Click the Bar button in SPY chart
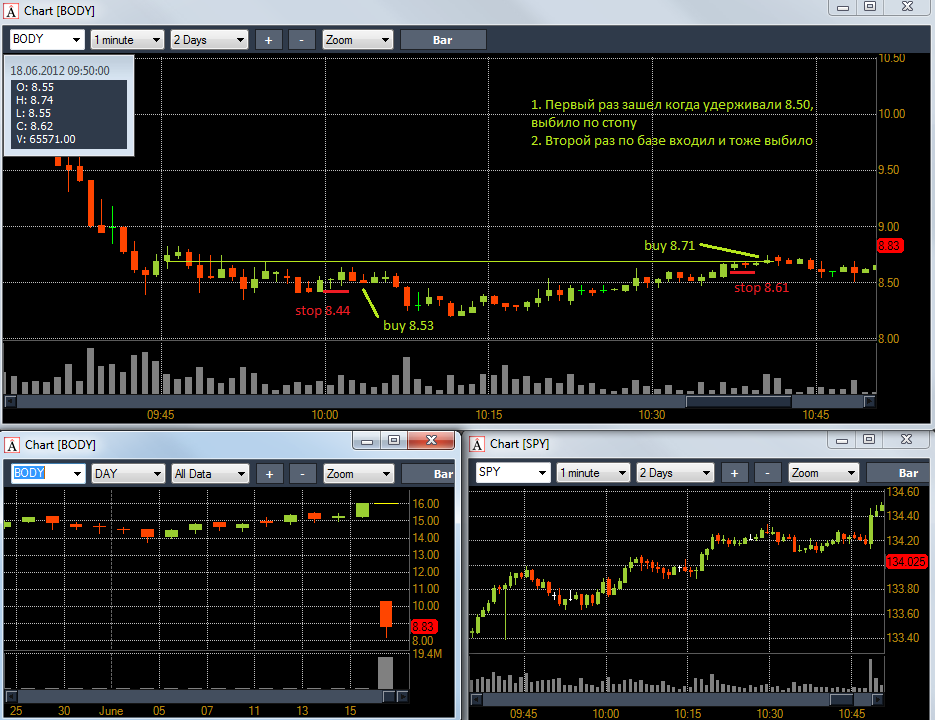The width and height of the screenshot is (935, 720). point(897,472)
